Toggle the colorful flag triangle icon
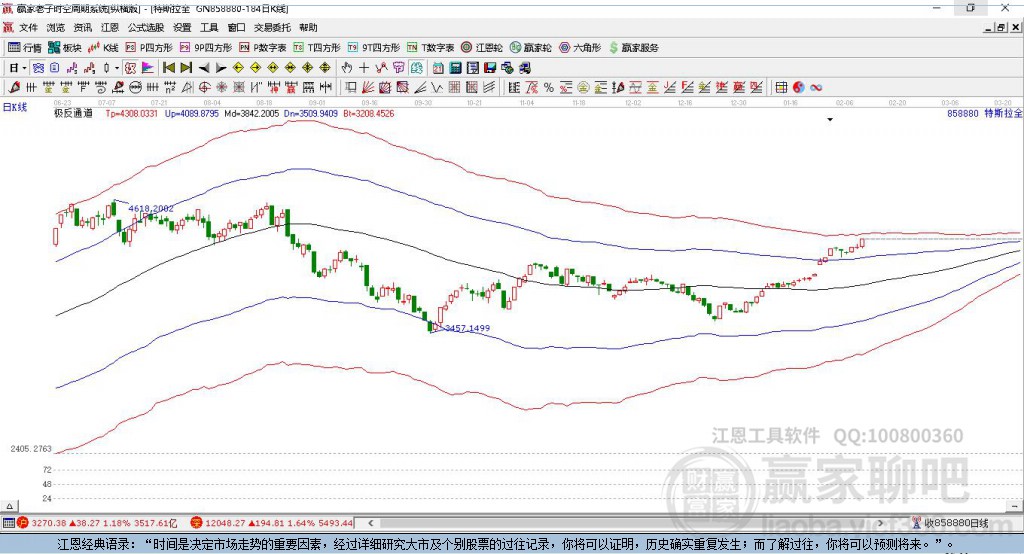This screenshot has height=554, width=1024. click(148, 67)
